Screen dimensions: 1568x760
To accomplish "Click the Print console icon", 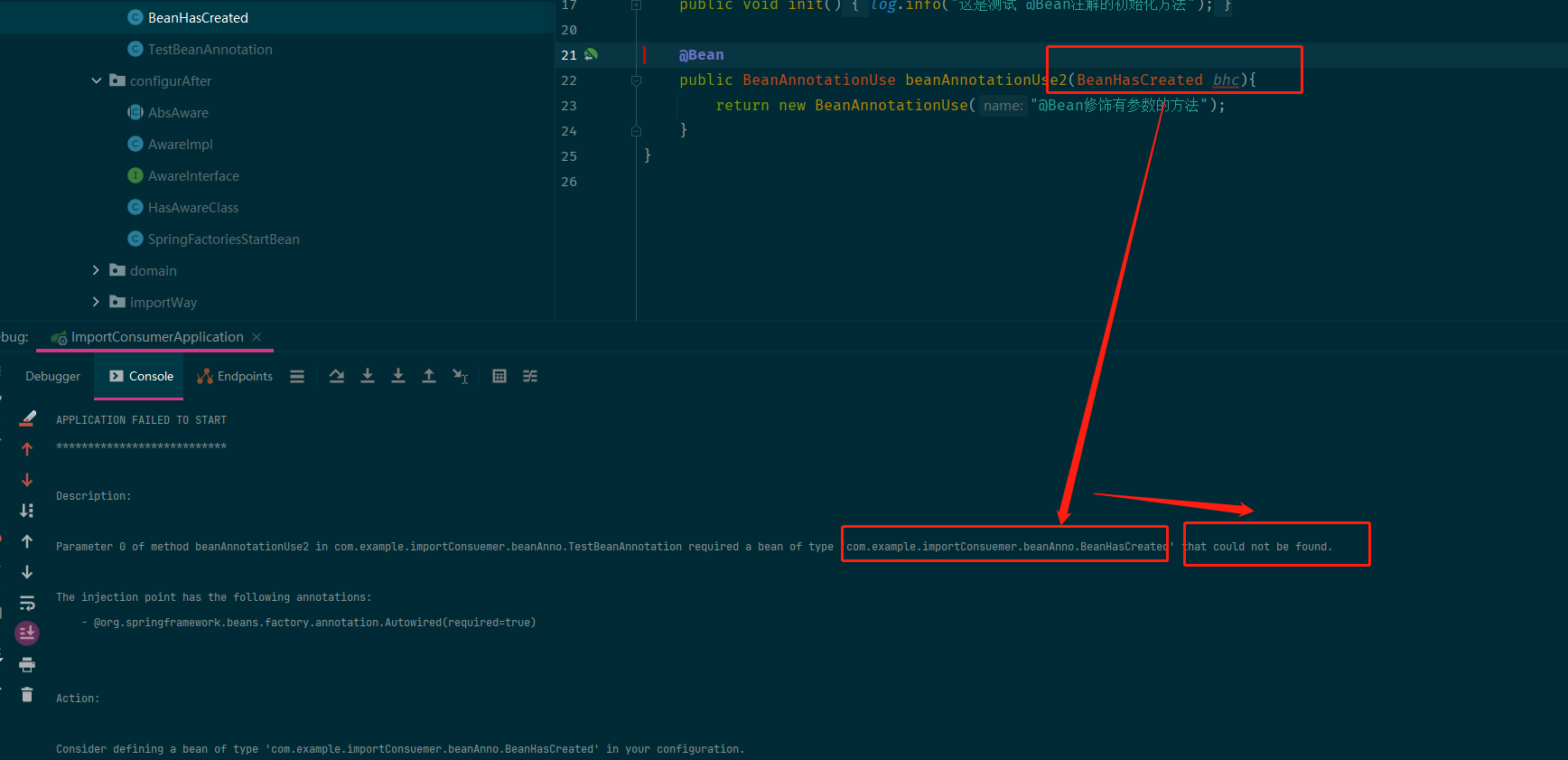I will pyautogui.click(x=27, y=664).
